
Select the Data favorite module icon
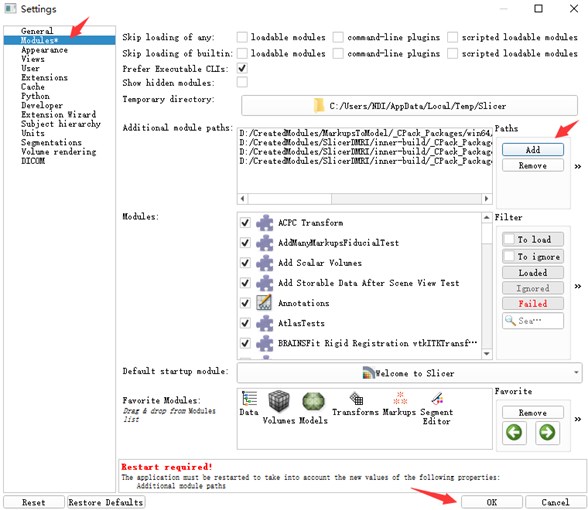pos(249,399)
